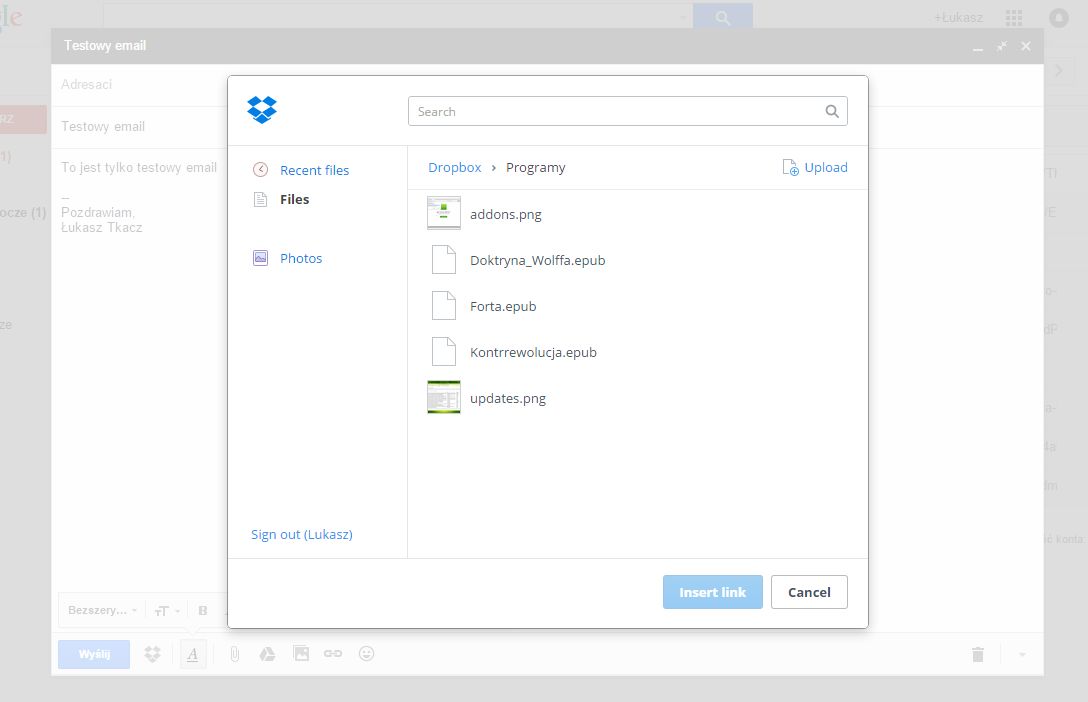The image size is (1088, 702).
Task: Select the addons.png file name
Action: tap(506, 214)
